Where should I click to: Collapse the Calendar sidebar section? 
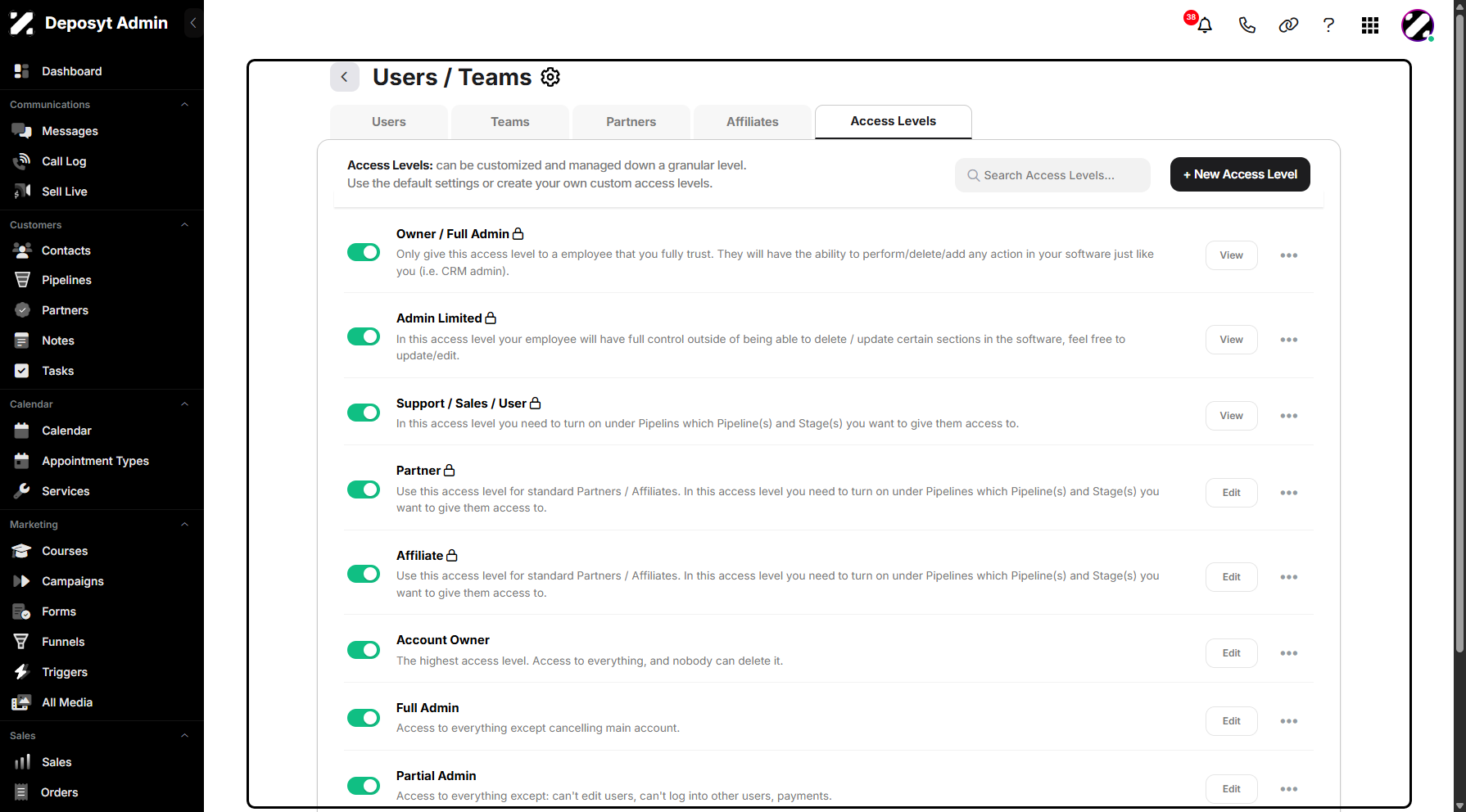pyautogui.click(x=184, y=404)
